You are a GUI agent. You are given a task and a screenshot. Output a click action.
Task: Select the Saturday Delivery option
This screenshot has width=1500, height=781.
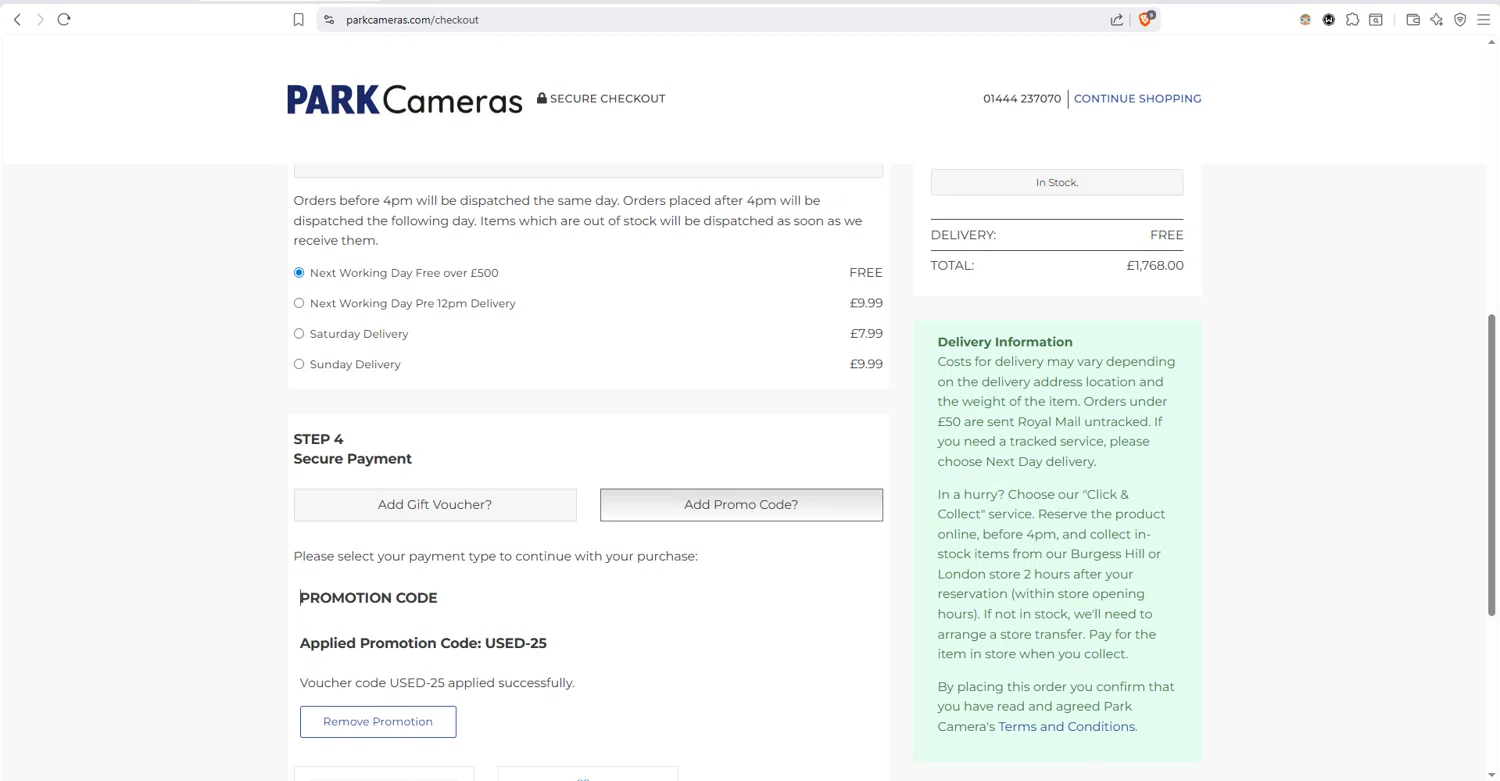coord(299,334)
